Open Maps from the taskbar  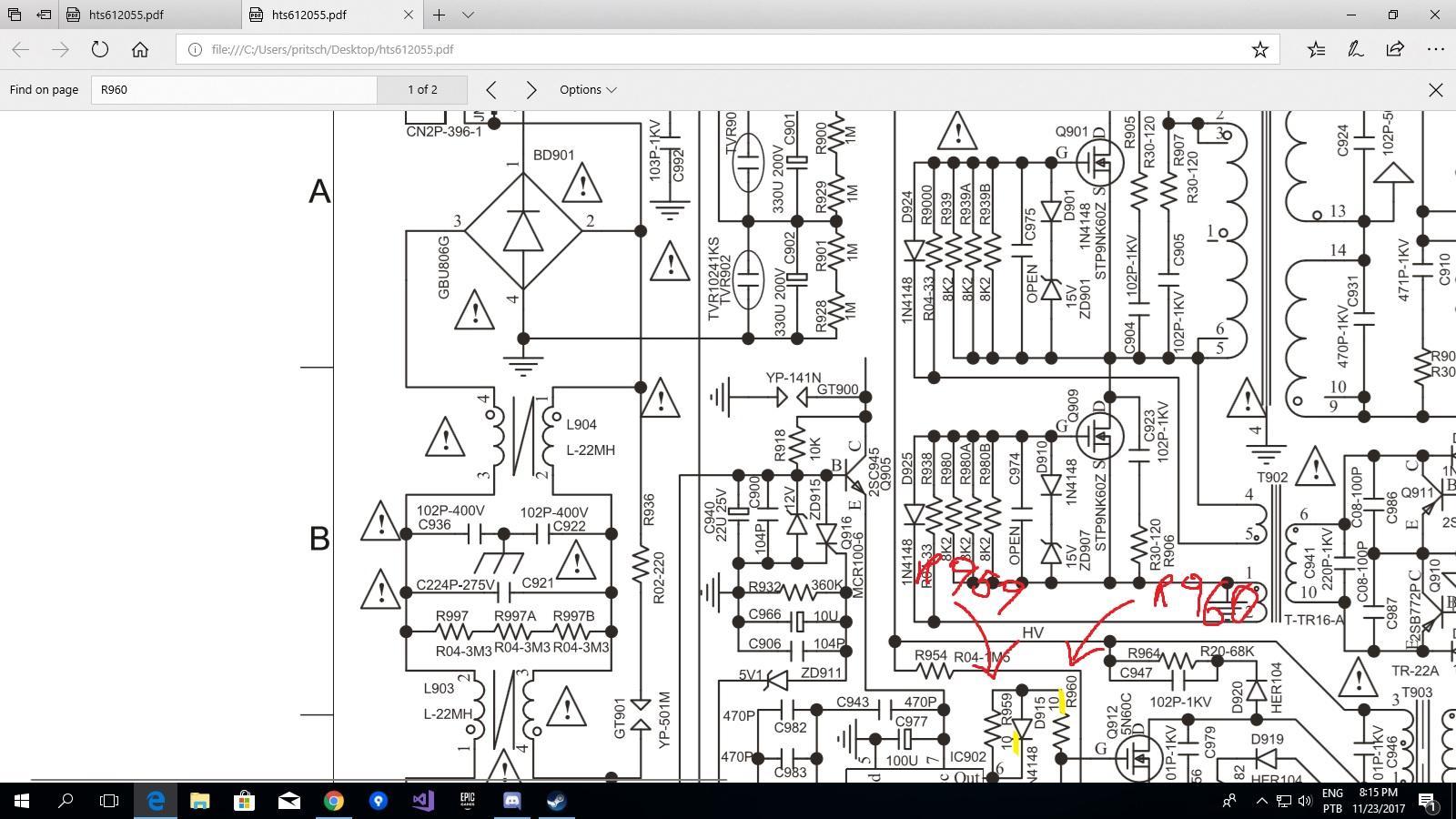point(378,801)
